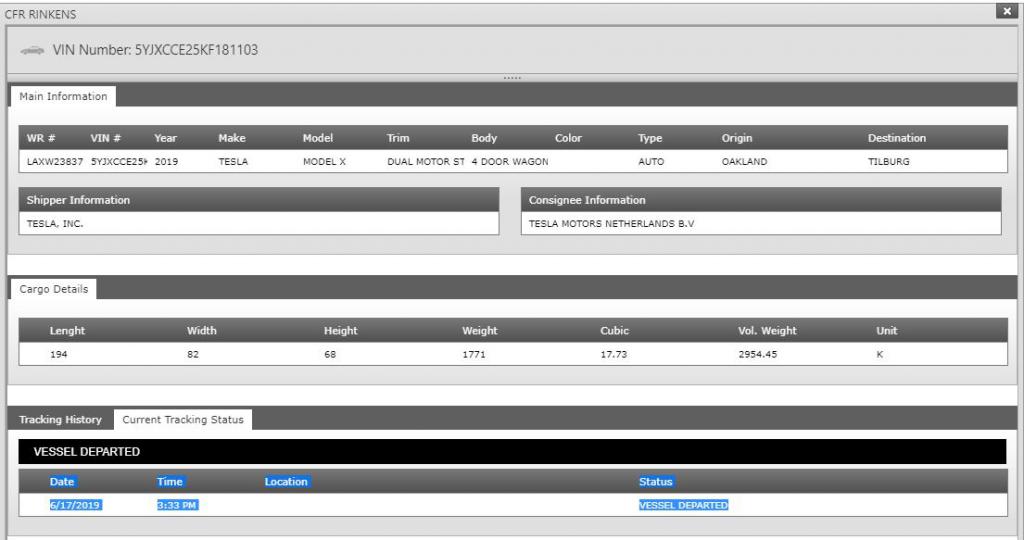1024x540 pixels.
Task: Select the OAKLAND origin cell
Action: [744, 161]
